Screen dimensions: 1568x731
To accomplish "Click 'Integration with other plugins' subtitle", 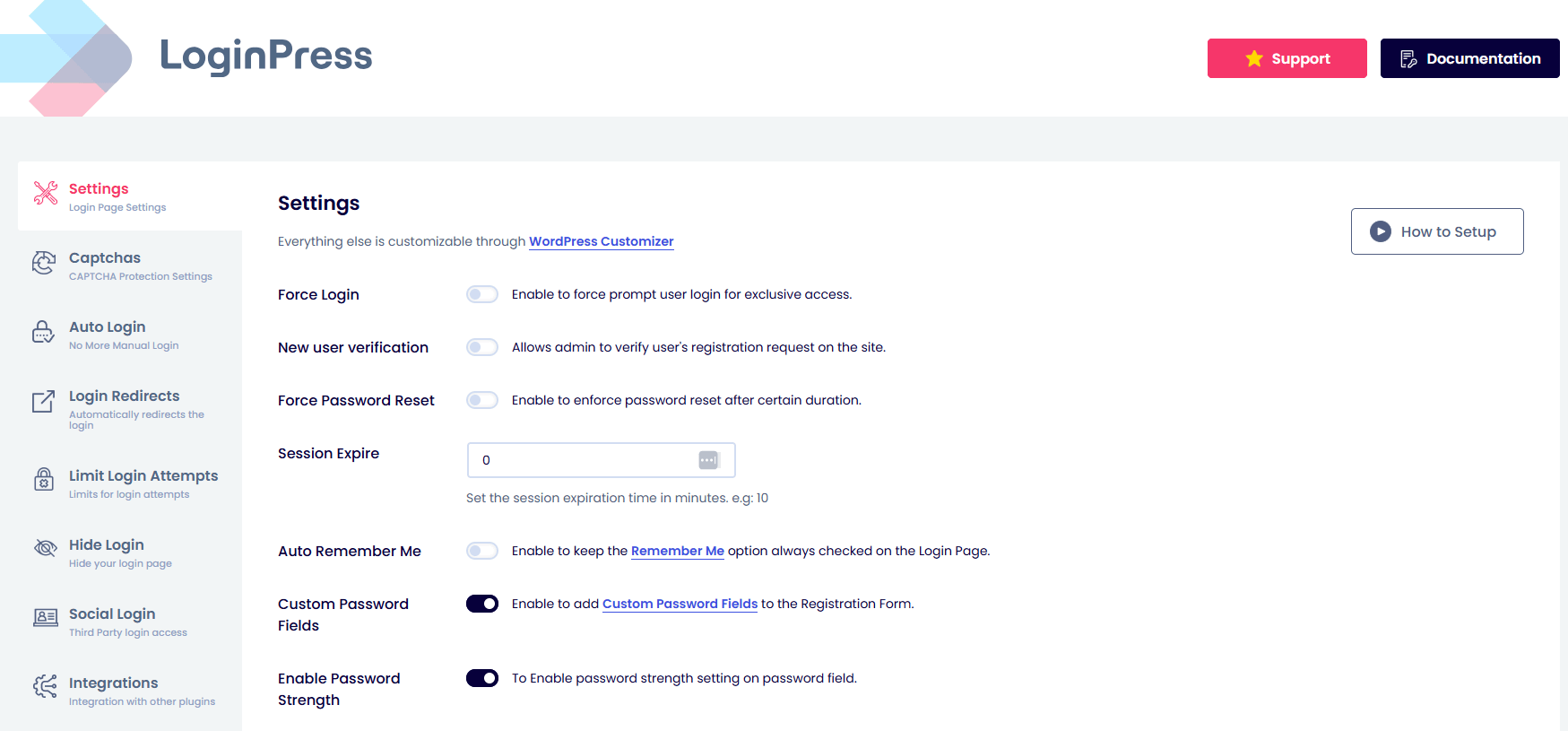I will point(142,701).
